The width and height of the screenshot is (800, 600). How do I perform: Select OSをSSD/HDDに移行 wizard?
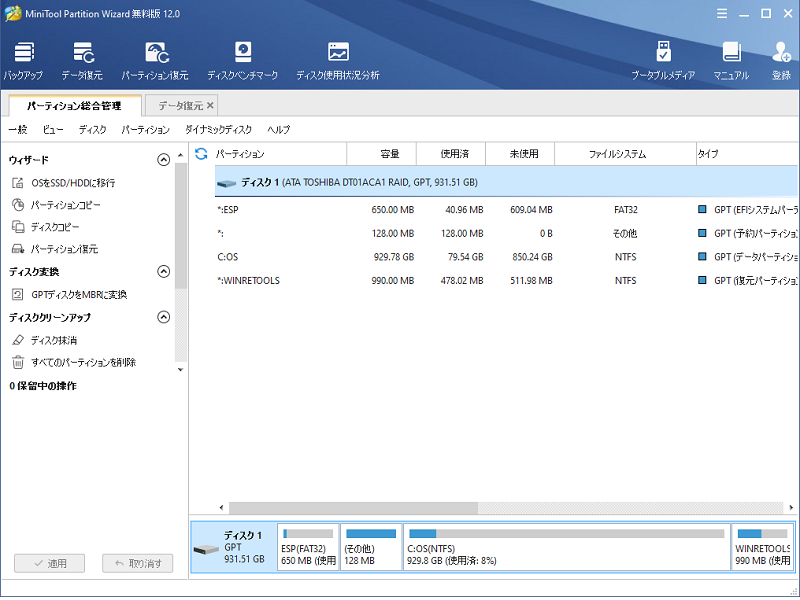[63, 183]
